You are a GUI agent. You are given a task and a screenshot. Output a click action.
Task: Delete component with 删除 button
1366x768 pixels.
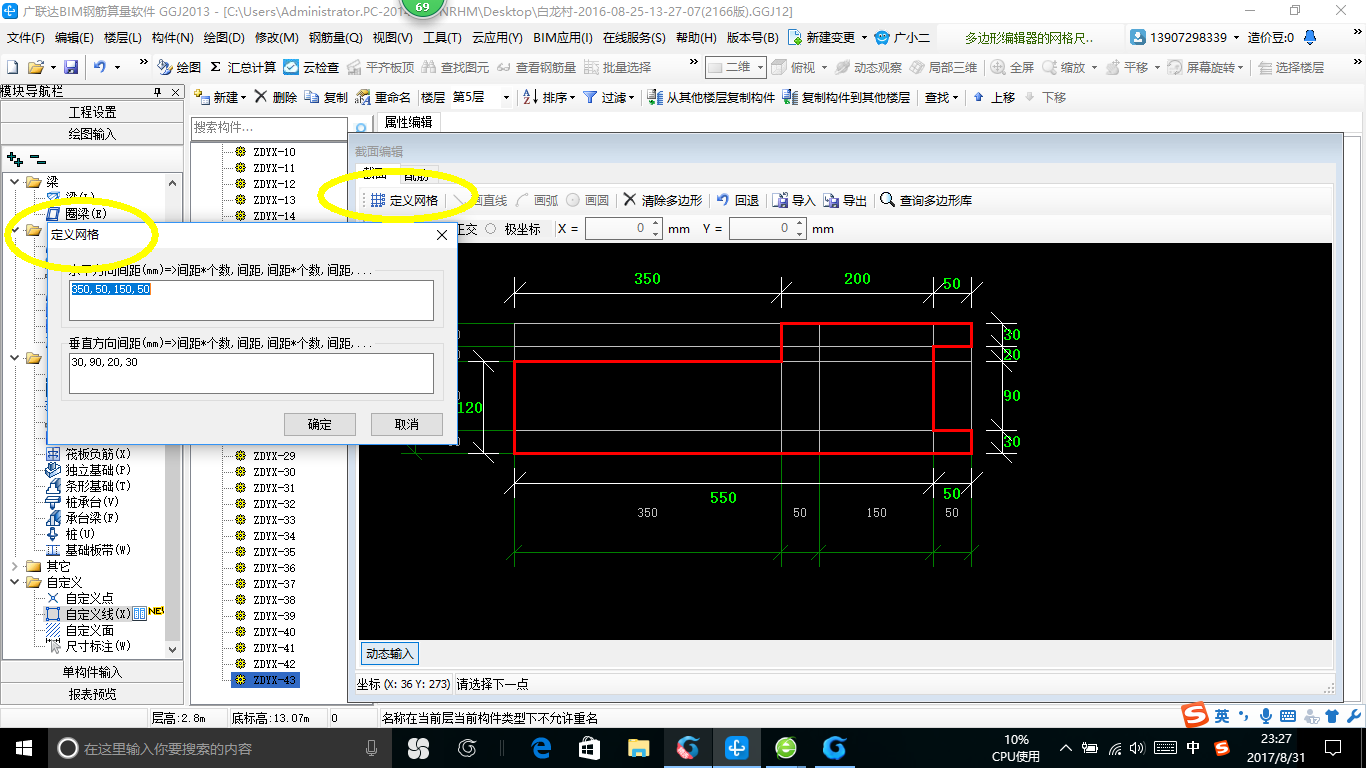pos(275,97)
